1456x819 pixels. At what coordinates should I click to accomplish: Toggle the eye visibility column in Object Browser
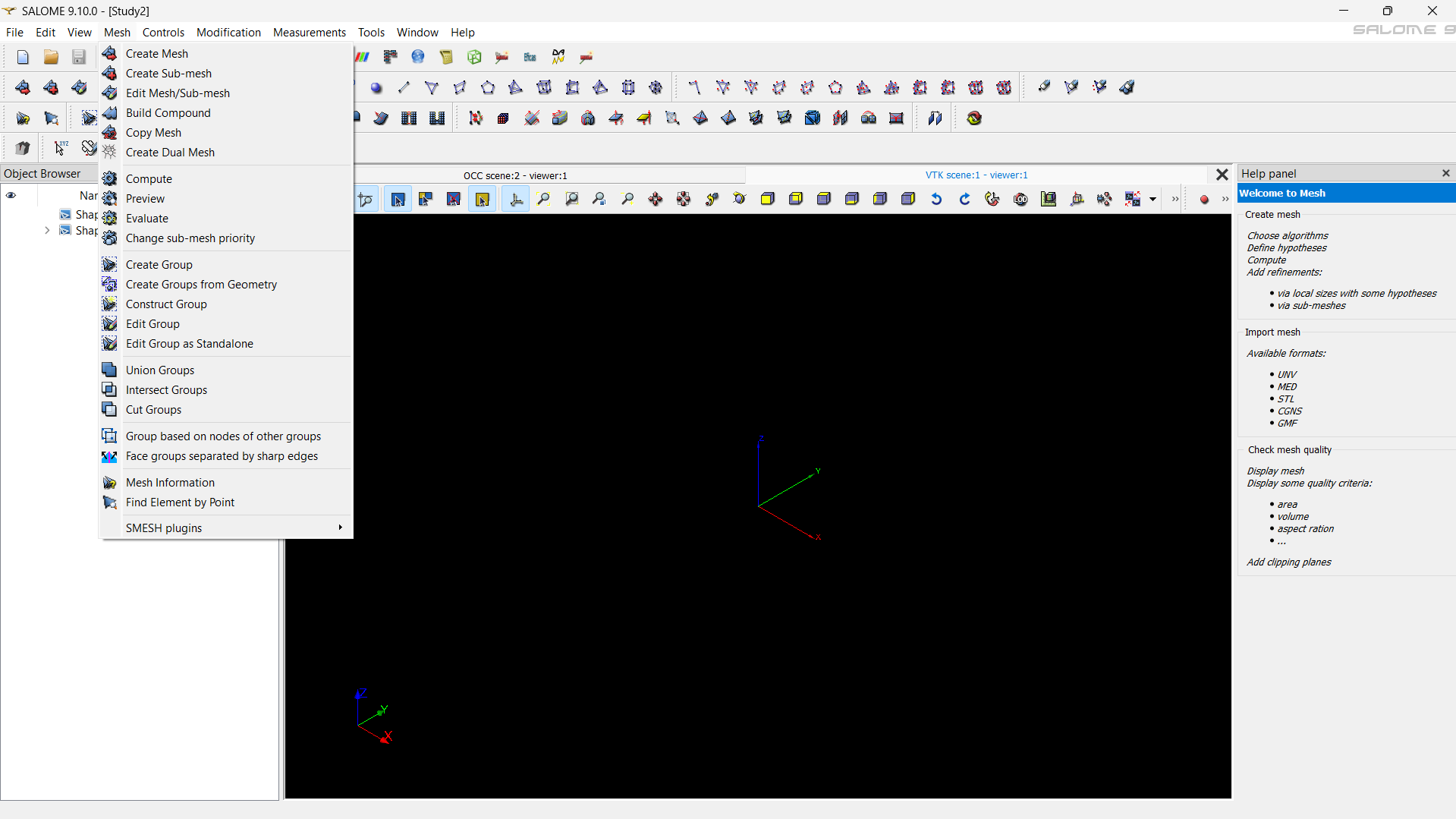point(11,195)
